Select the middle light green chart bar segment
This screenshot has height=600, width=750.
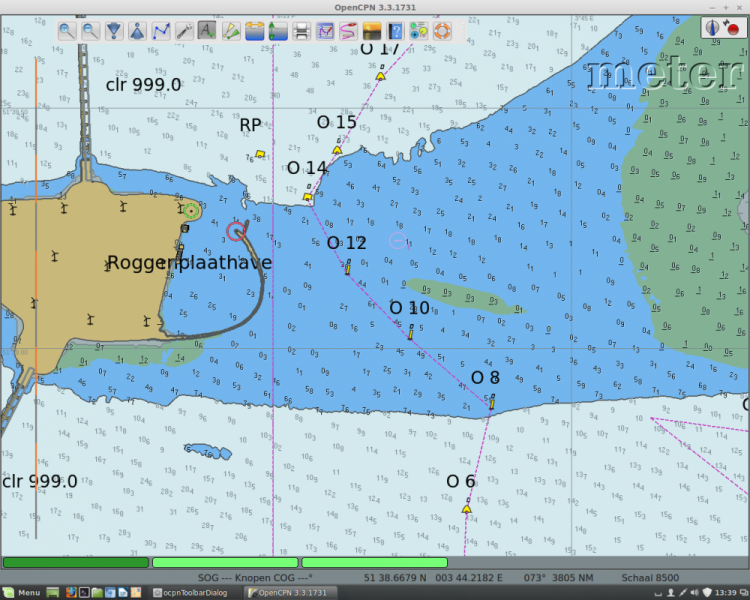tap(225, 563)
